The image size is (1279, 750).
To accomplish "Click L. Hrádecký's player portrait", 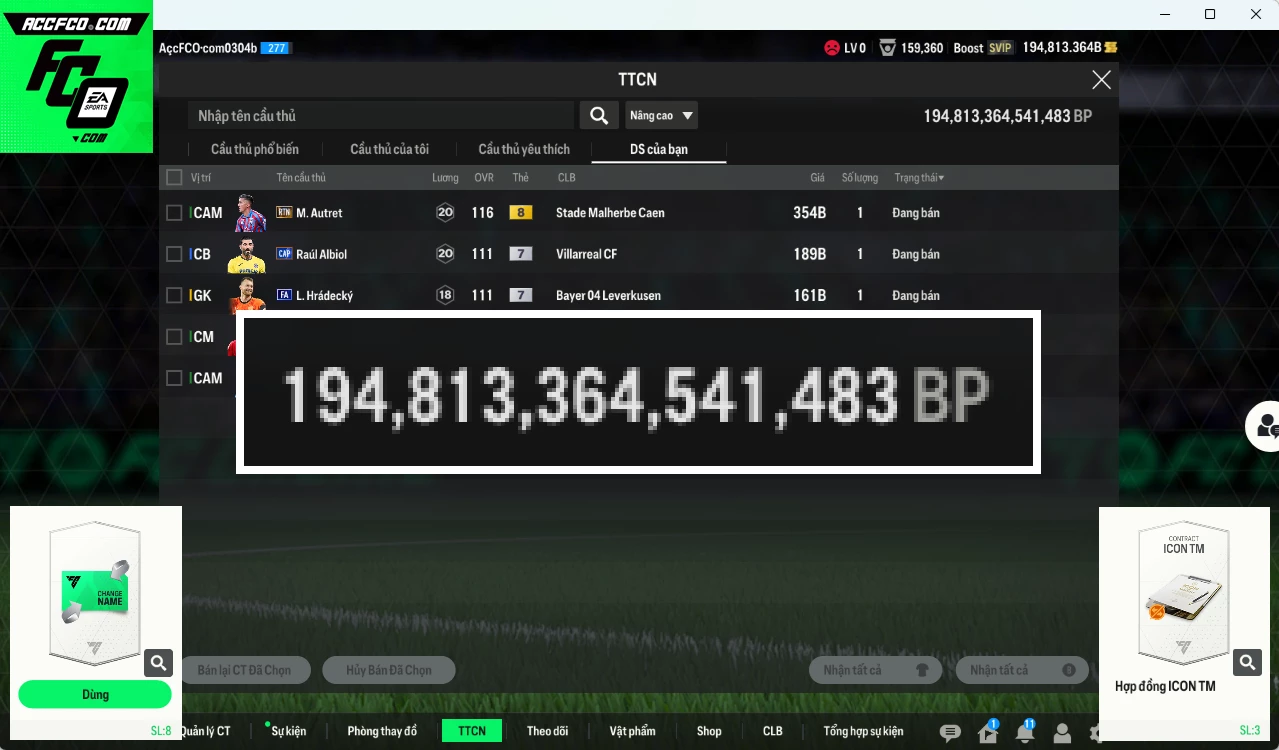I will point(247,295).
